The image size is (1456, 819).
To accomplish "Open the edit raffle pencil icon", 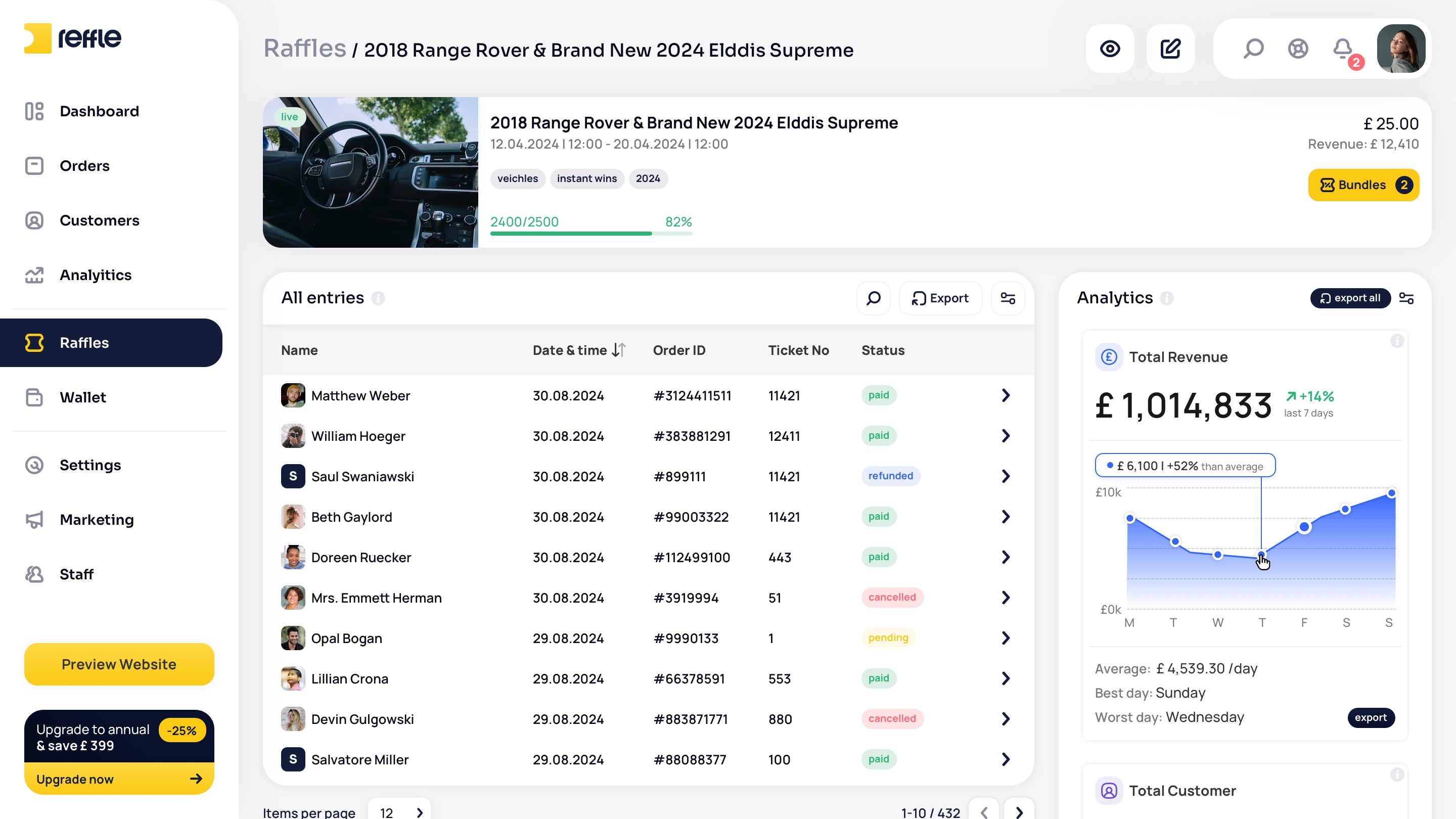I will (x=1170, y=49).
